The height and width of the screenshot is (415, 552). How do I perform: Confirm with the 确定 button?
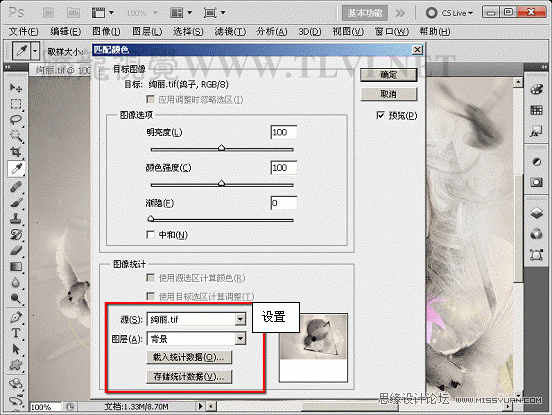[389, 75]
